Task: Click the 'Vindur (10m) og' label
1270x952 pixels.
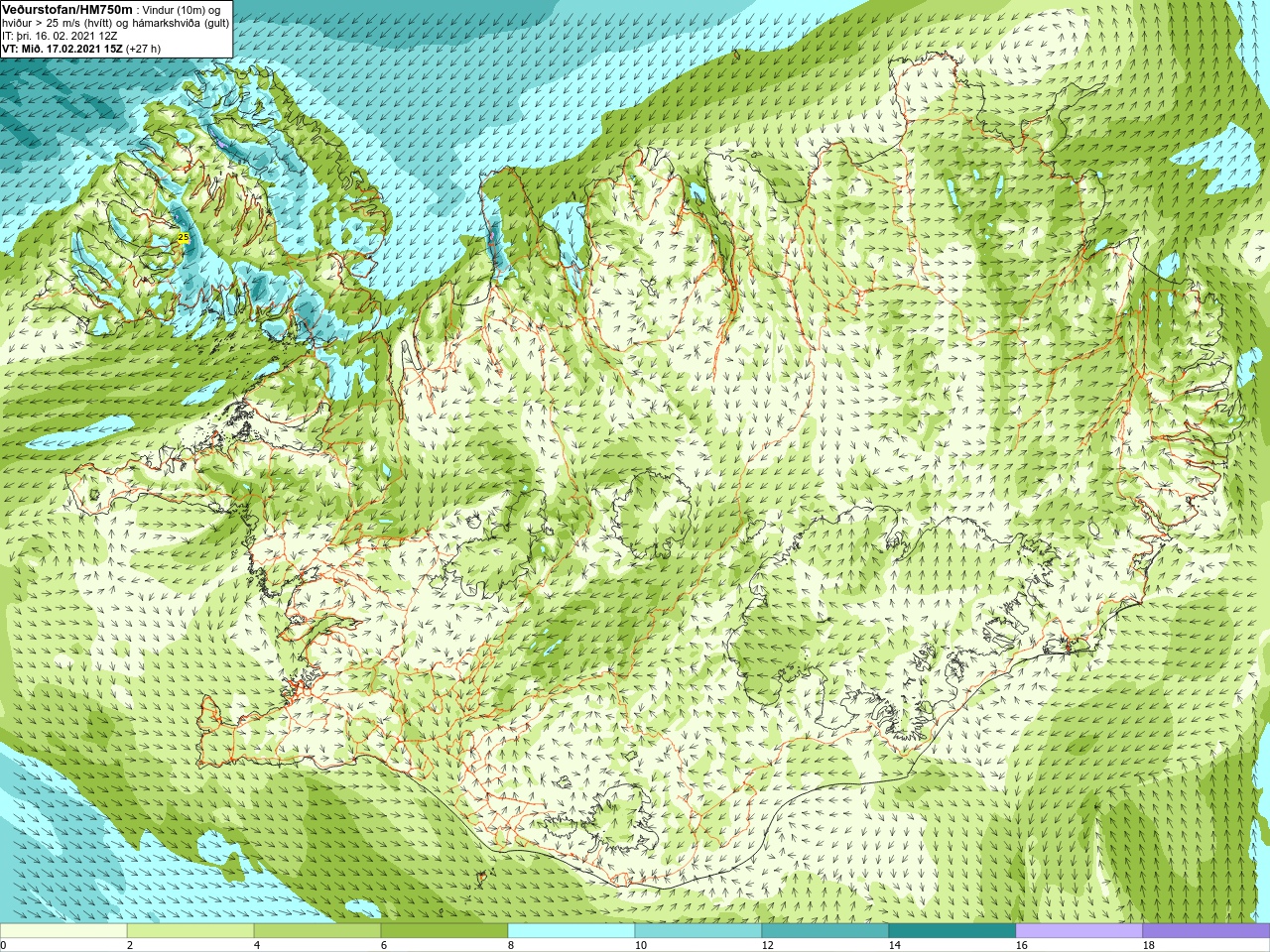Action: tap(182, 9)
